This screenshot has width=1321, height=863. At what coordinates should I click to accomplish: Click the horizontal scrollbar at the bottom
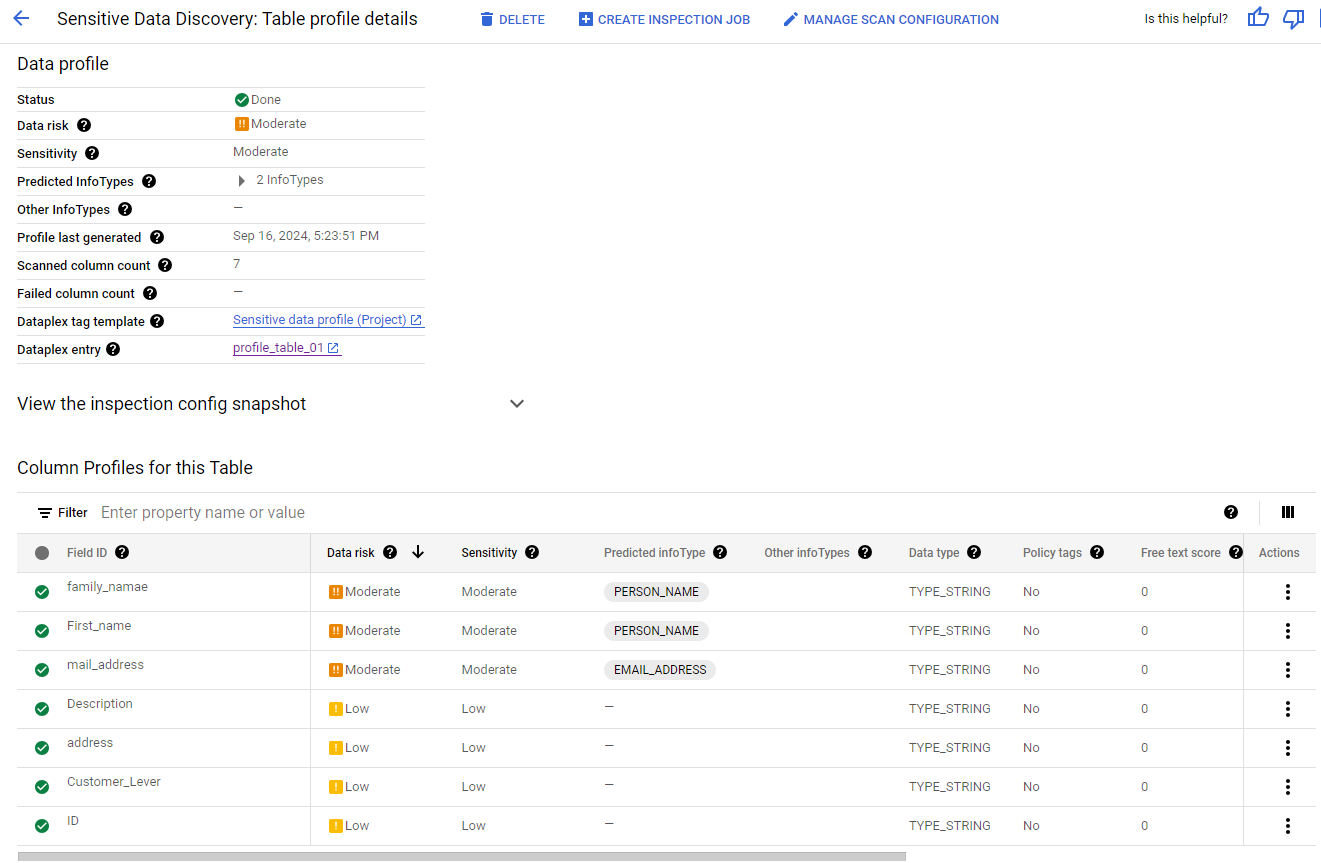(x=462, y=857)
